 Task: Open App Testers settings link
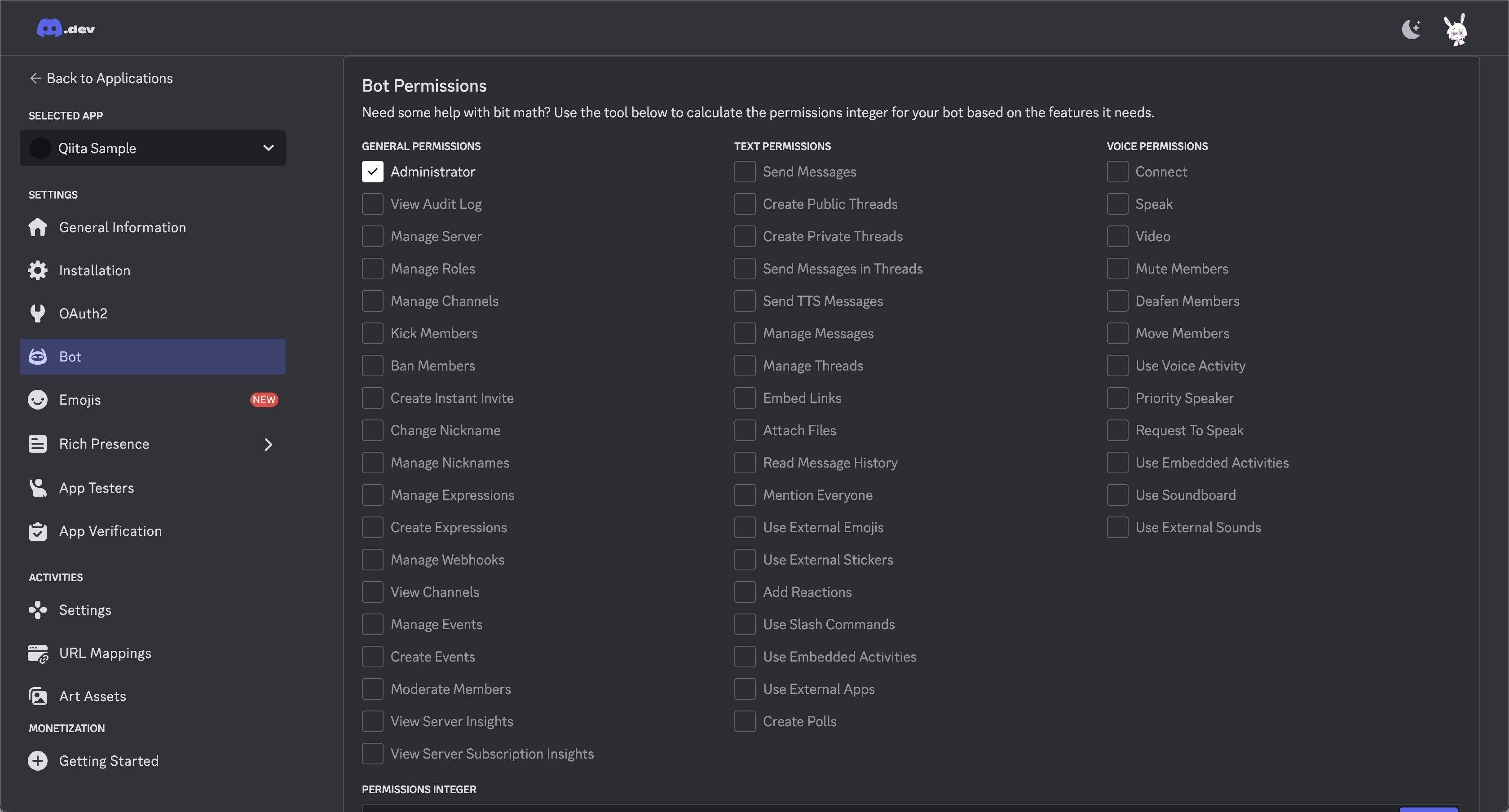(x=96, y=488)
